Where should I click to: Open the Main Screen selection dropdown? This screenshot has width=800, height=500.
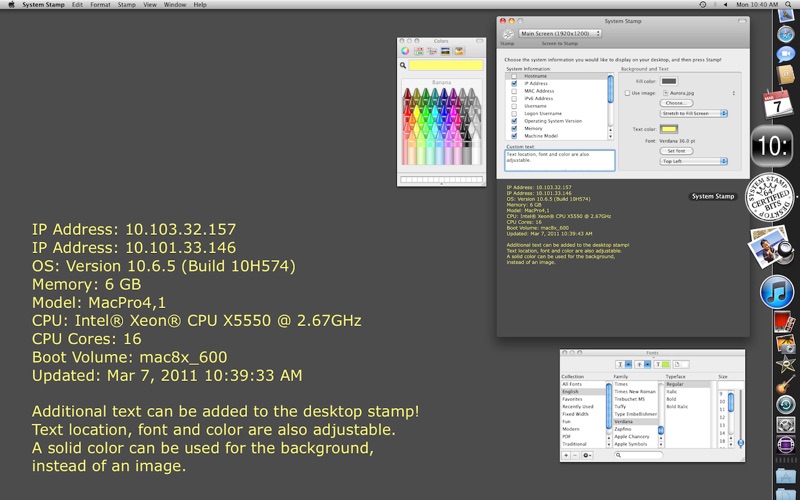pyautogui.click(x=559, y=33)
